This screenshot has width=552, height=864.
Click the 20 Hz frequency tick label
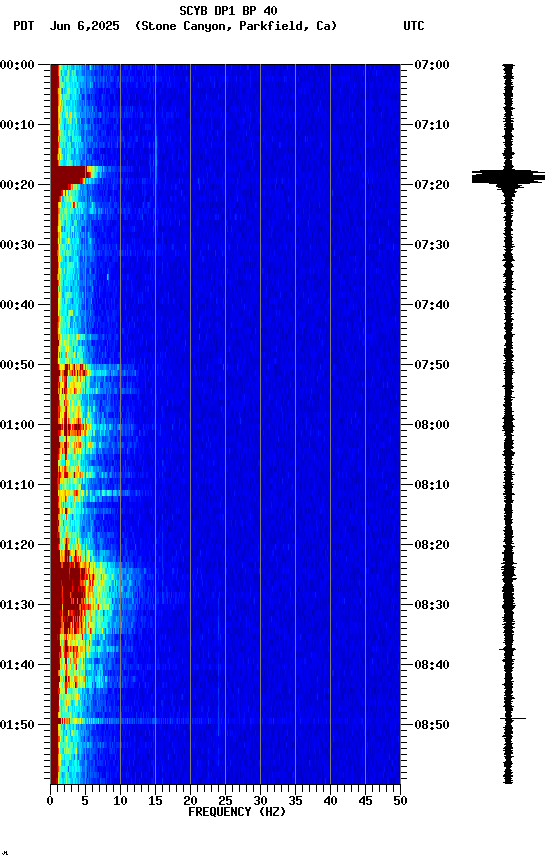[x=190, y=801]
